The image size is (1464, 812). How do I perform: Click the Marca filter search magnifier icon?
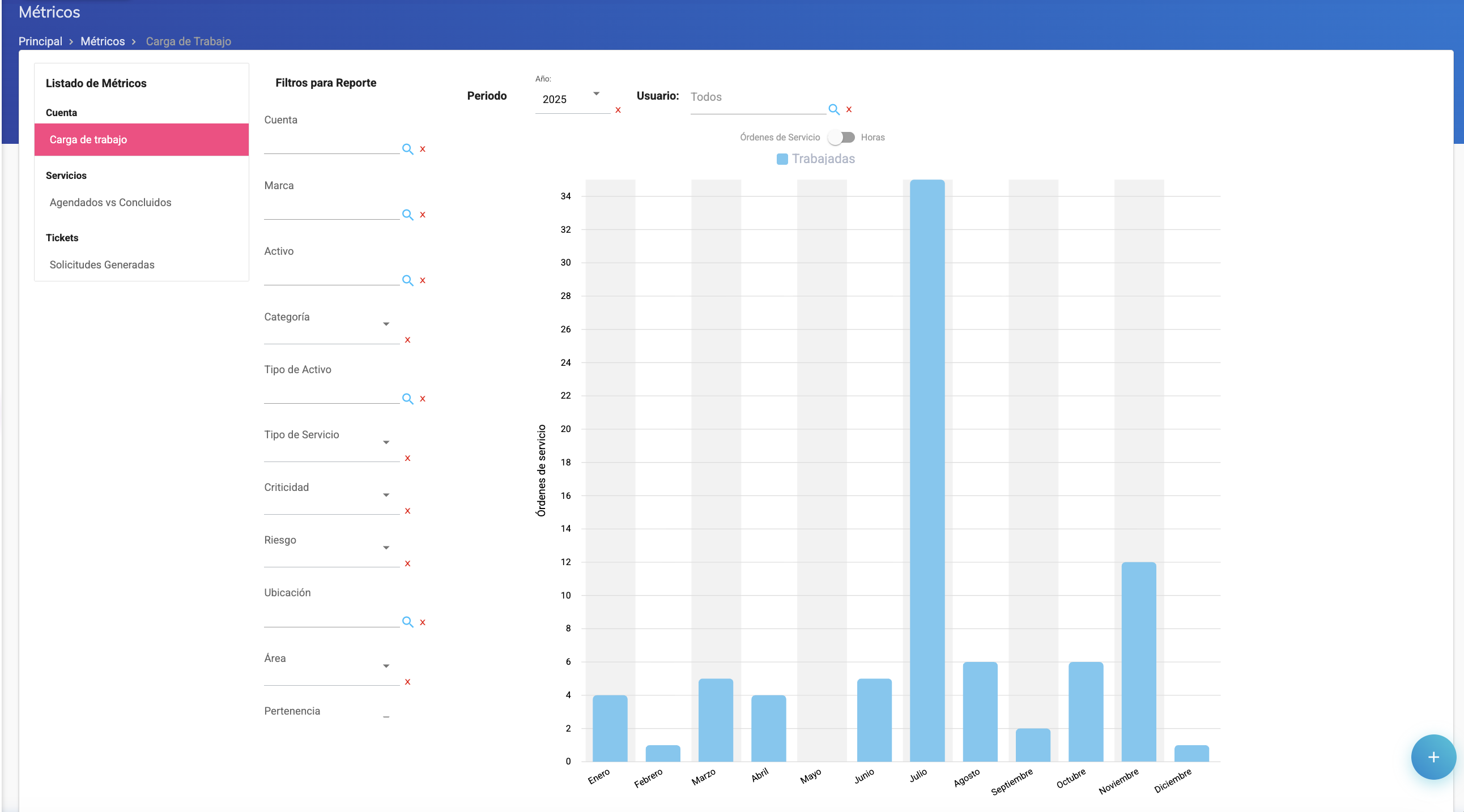click(x=407, y=215)
